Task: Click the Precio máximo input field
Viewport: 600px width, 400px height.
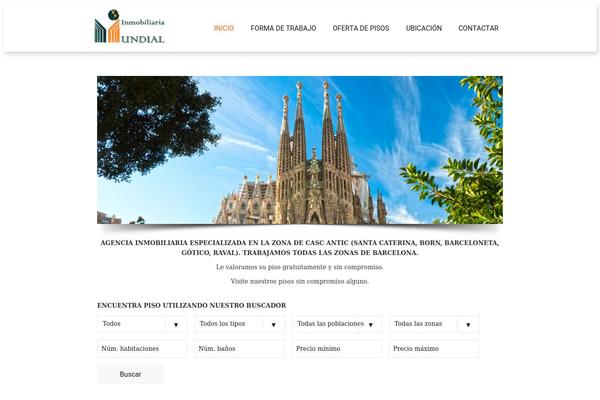Action: coord(434,349)
